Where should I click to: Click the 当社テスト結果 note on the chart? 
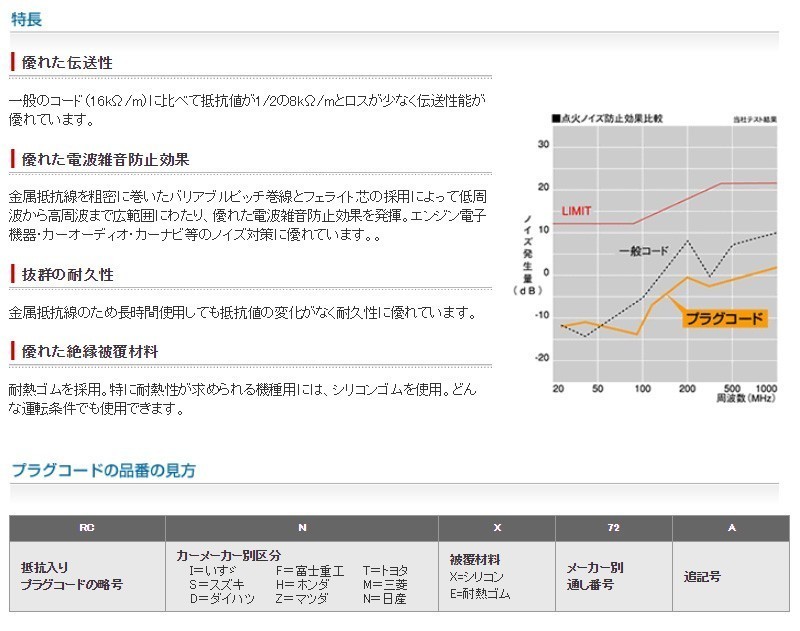[755, 119]
